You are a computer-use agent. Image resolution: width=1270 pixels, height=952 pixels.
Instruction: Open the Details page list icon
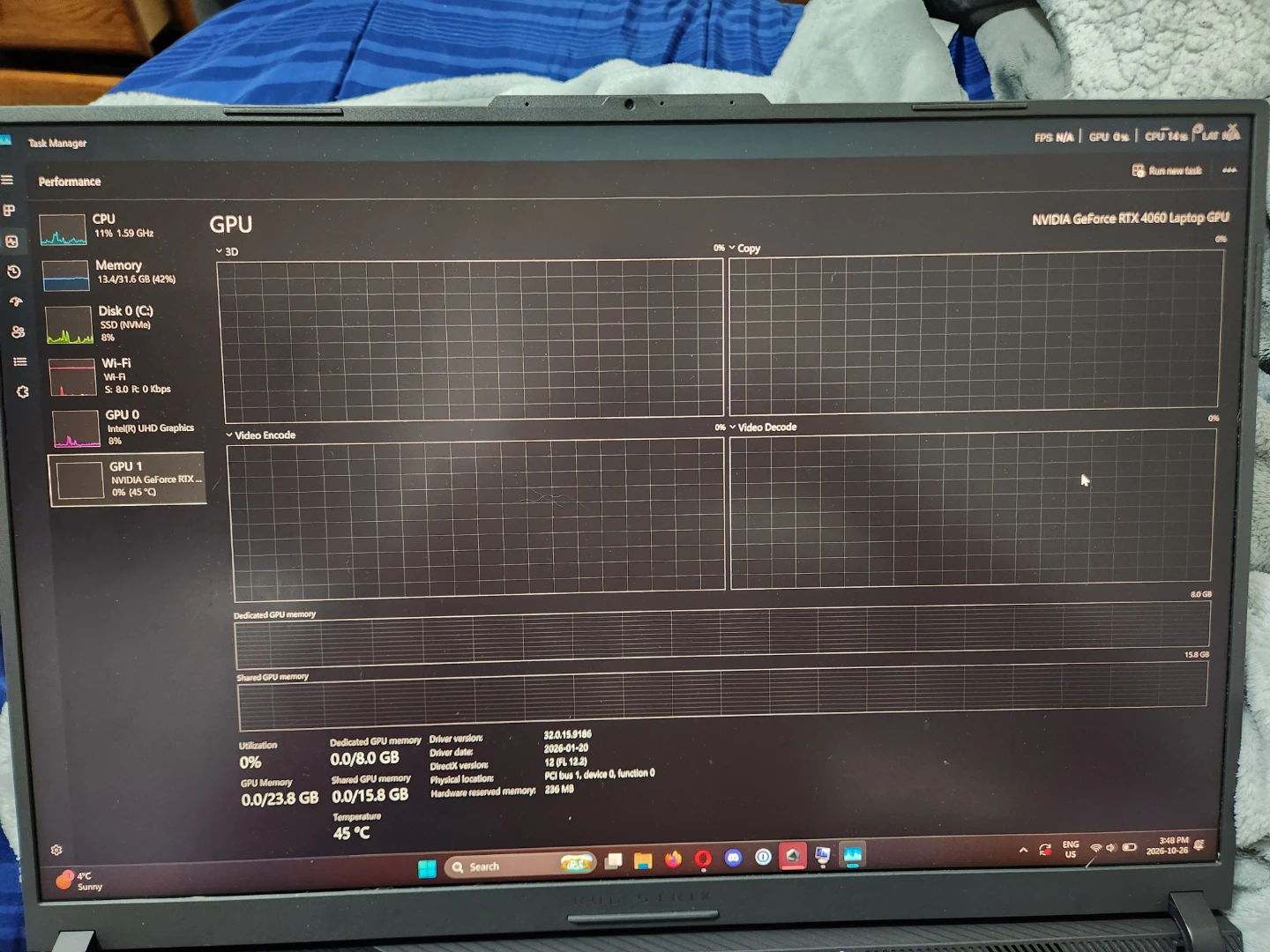[x=20, y=361]
